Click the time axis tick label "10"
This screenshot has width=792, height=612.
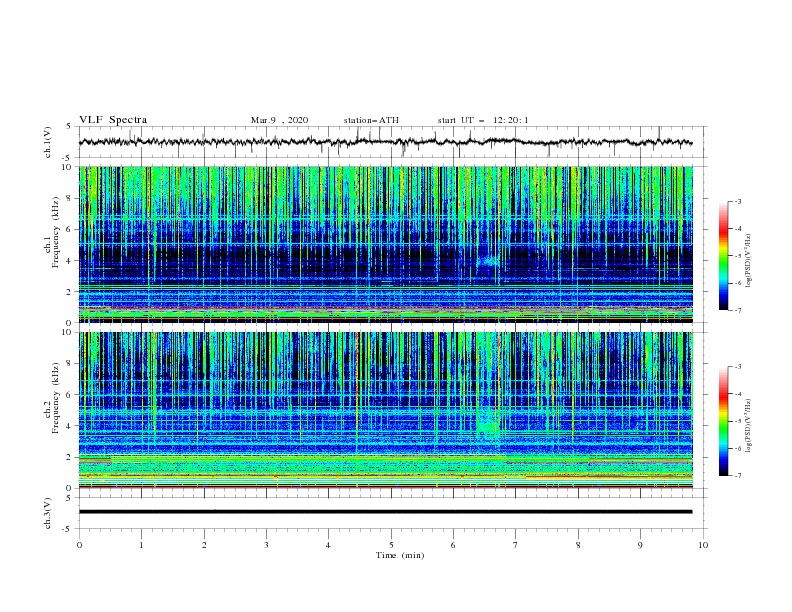coord(703,545)
